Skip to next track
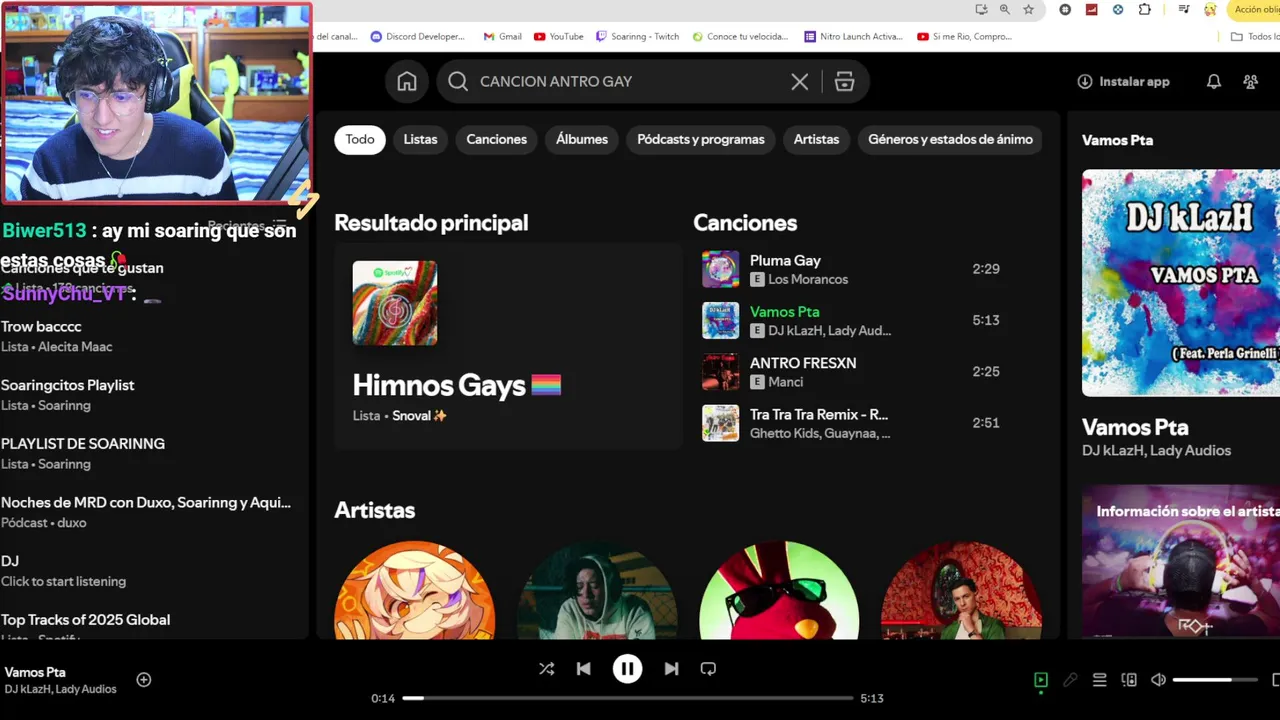1280x720 pixels. pyautogui.click(x=671, y=669)
